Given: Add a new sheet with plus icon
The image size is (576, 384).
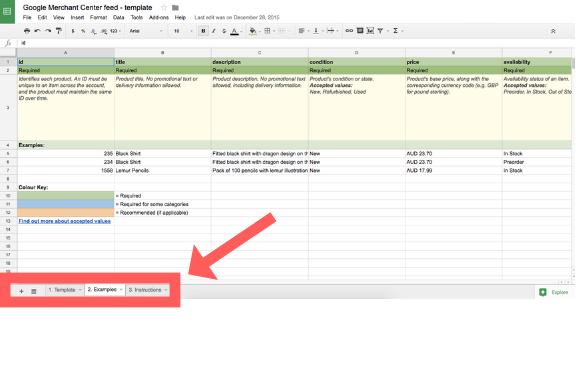Looking at the screenshot, I should pos(21,291).
